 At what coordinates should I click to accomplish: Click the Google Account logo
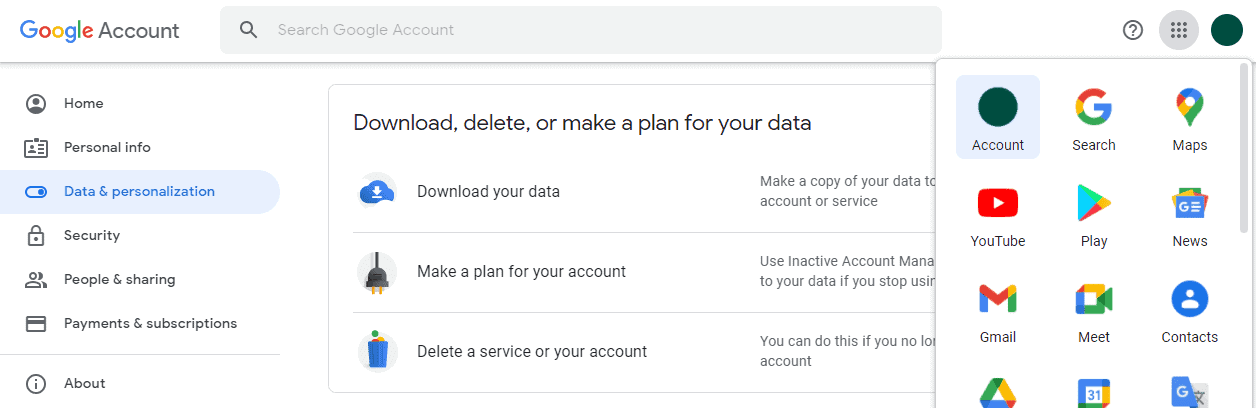tap(100, 30)
